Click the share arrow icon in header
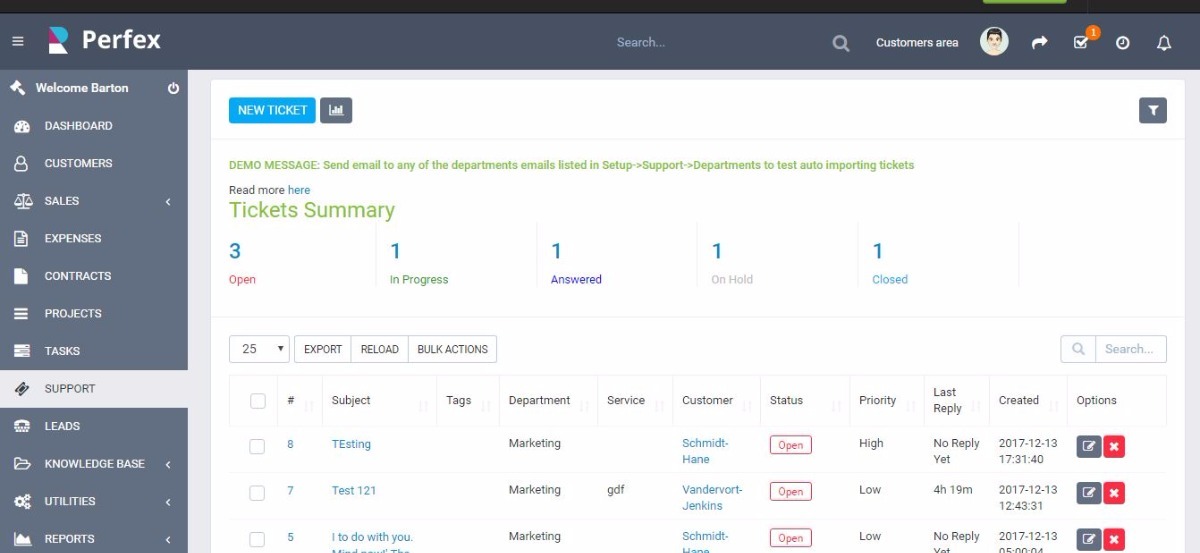The image size is (1200, 553). 1040,43
